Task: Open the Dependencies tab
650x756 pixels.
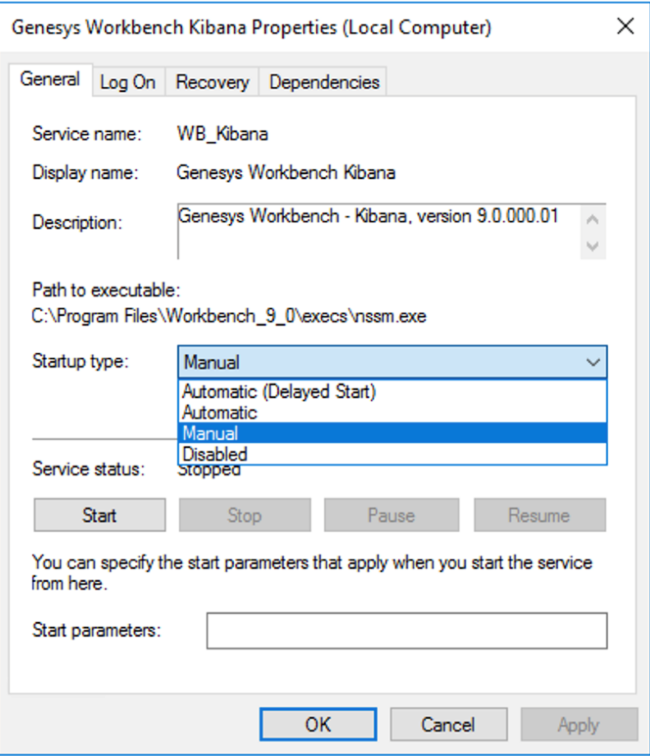Action: click(324, 82)
